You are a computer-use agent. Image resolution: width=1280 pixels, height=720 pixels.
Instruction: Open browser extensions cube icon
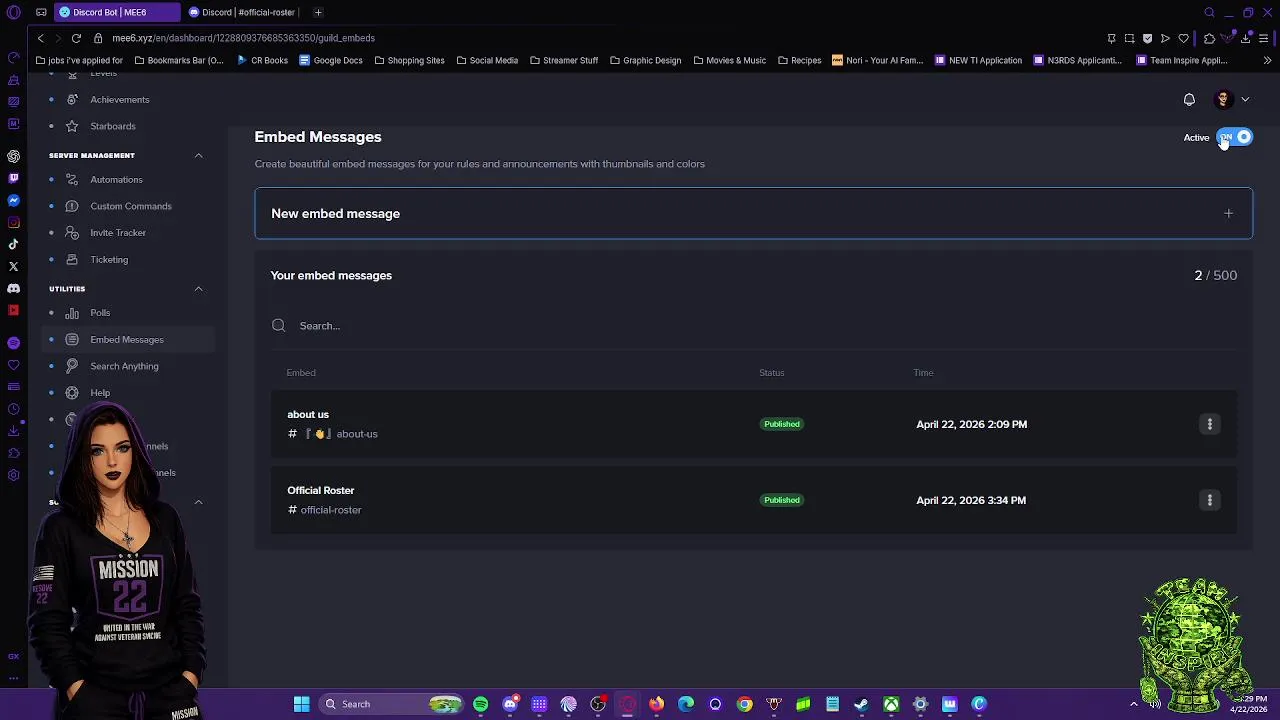1209,38
